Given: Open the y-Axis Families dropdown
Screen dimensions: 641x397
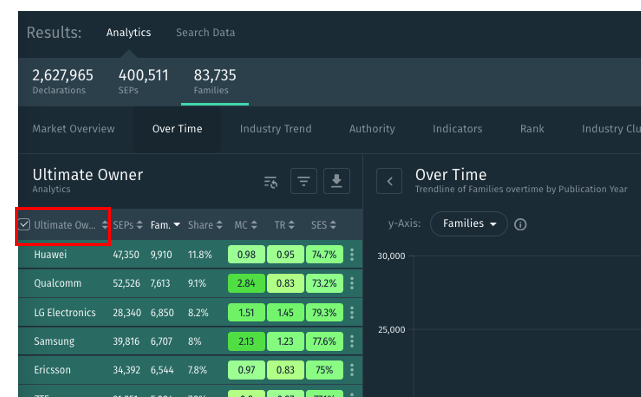Looking at the screenshot, I should [469, 224].
